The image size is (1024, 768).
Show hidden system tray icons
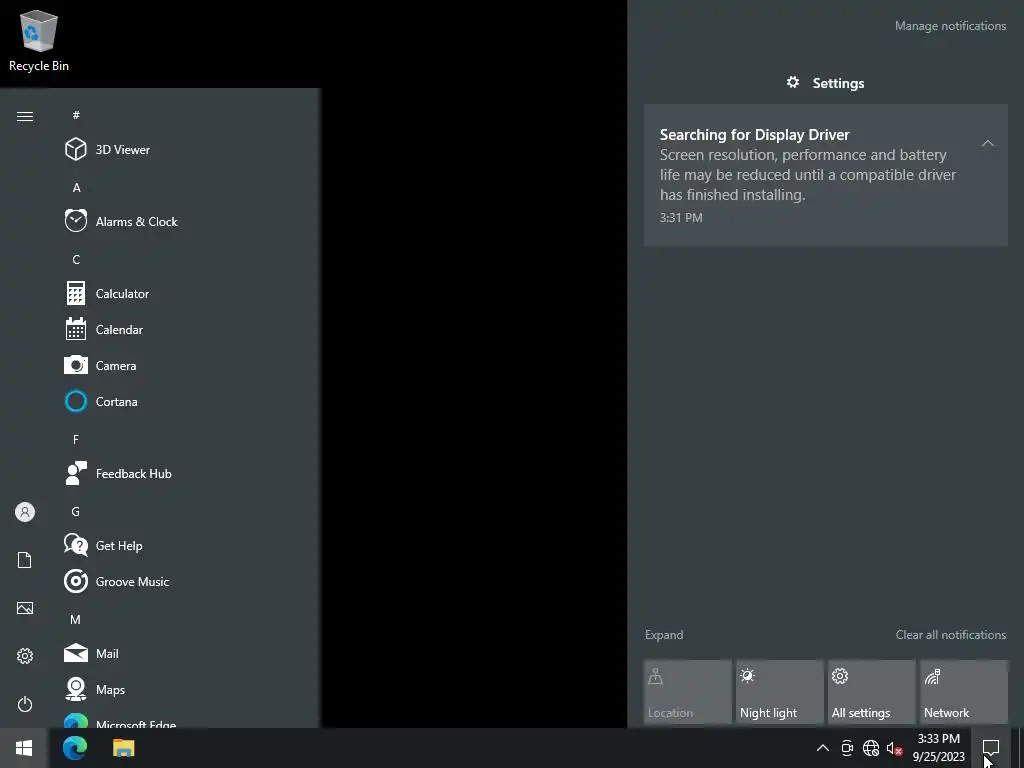823,748
